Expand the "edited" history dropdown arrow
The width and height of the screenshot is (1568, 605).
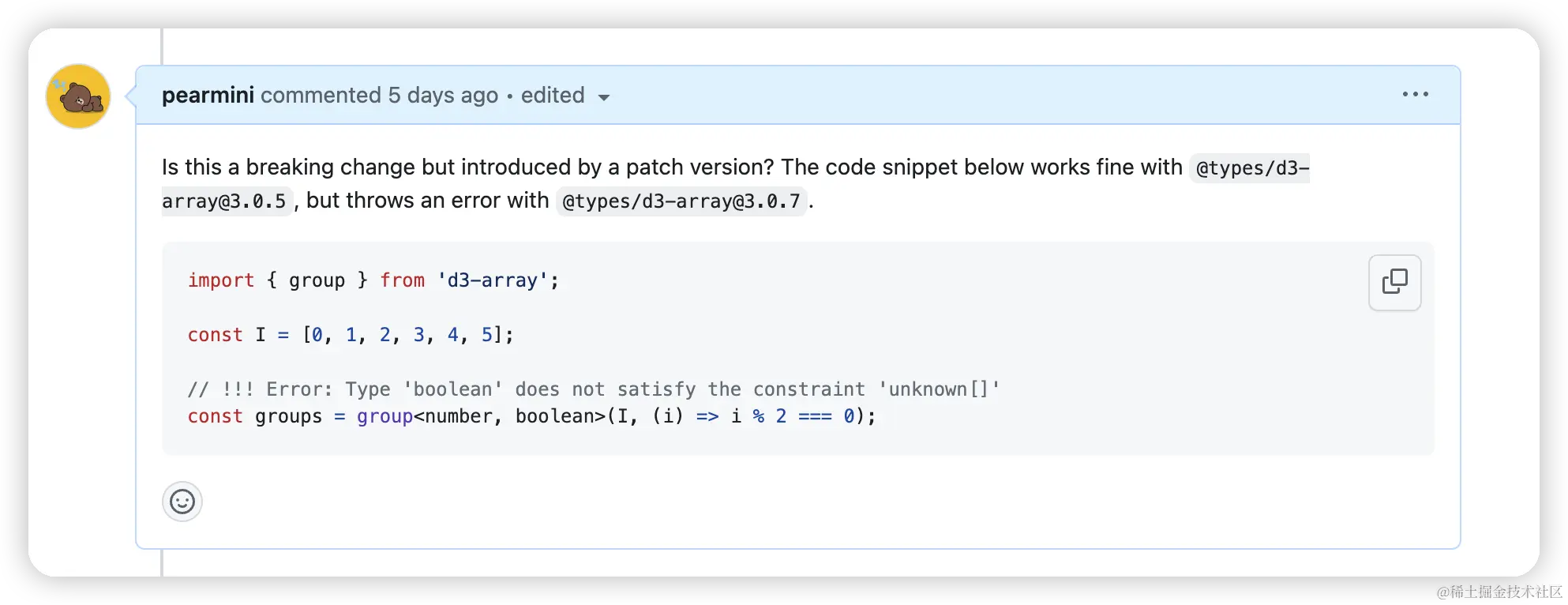pyautogui.click(x=604, y=98)
